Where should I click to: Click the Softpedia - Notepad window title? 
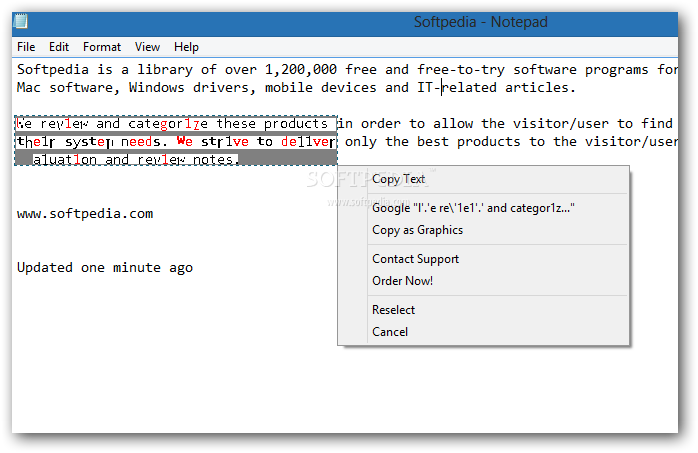point(481,22)
